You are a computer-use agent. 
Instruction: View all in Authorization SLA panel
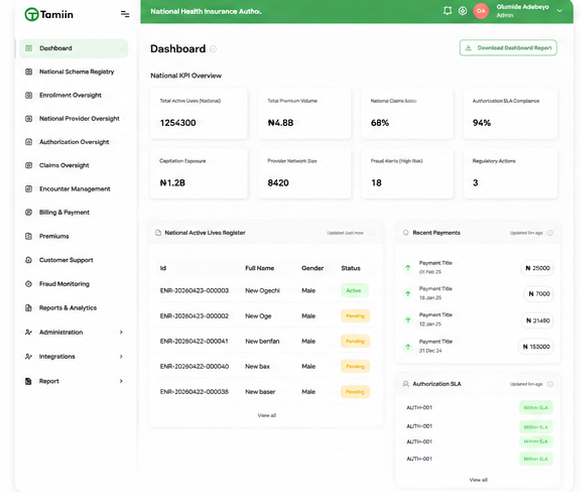point(478,480)
